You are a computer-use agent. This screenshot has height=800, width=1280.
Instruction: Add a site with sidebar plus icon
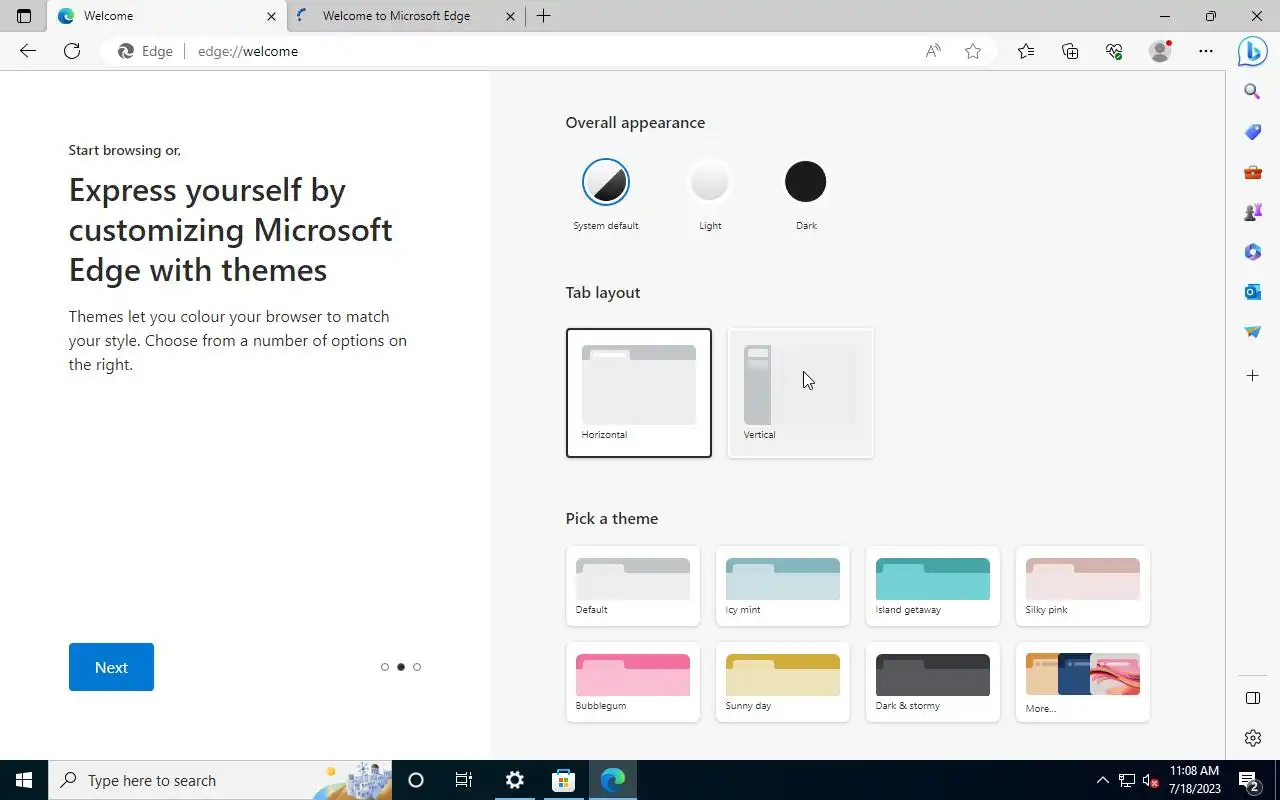1252,376
